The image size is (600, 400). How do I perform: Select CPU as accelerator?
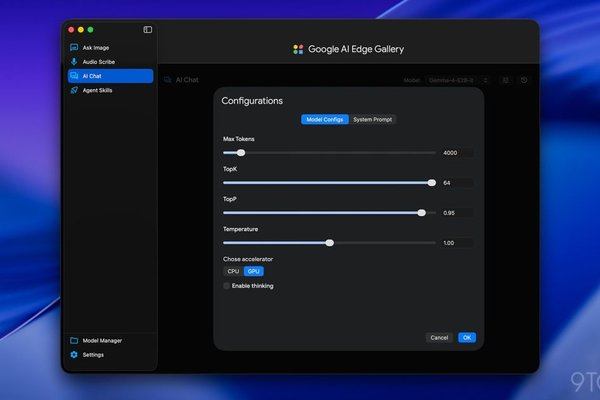click(233, 271)
